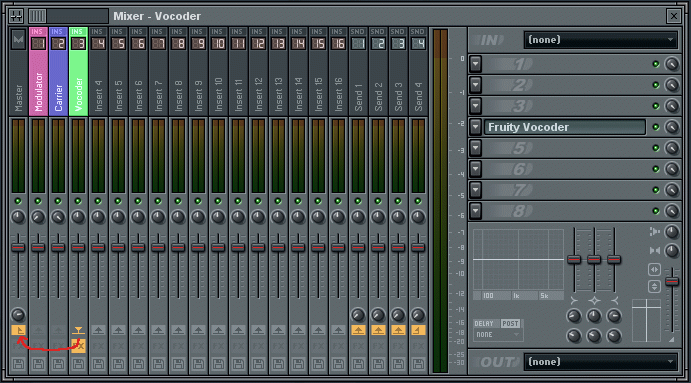This screenshot has height=383, width=691.
Task: Open the delay NONE dropdown
Action: 498,335
